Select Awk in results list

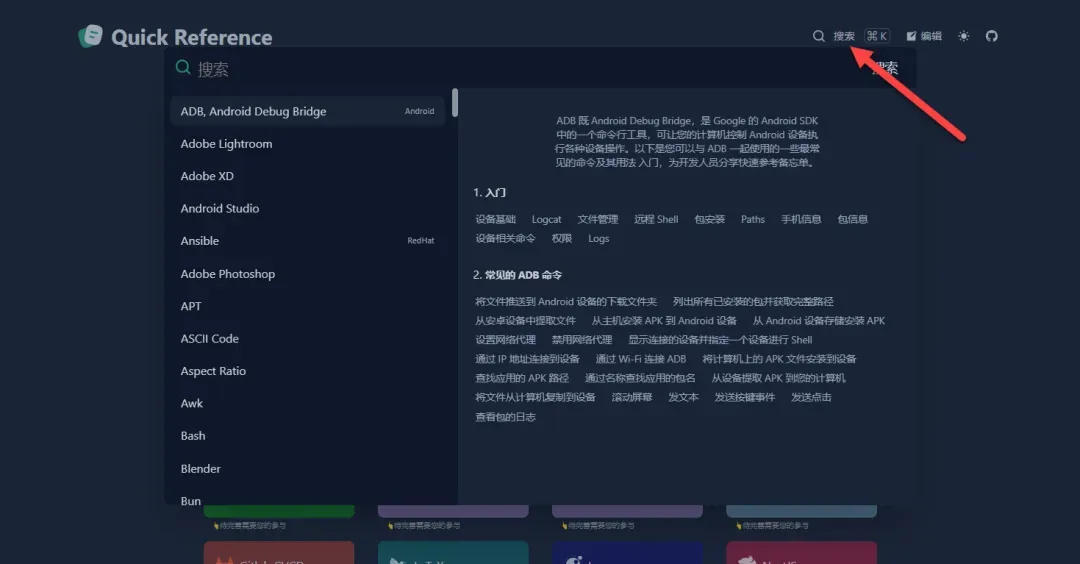coord(307,403)
